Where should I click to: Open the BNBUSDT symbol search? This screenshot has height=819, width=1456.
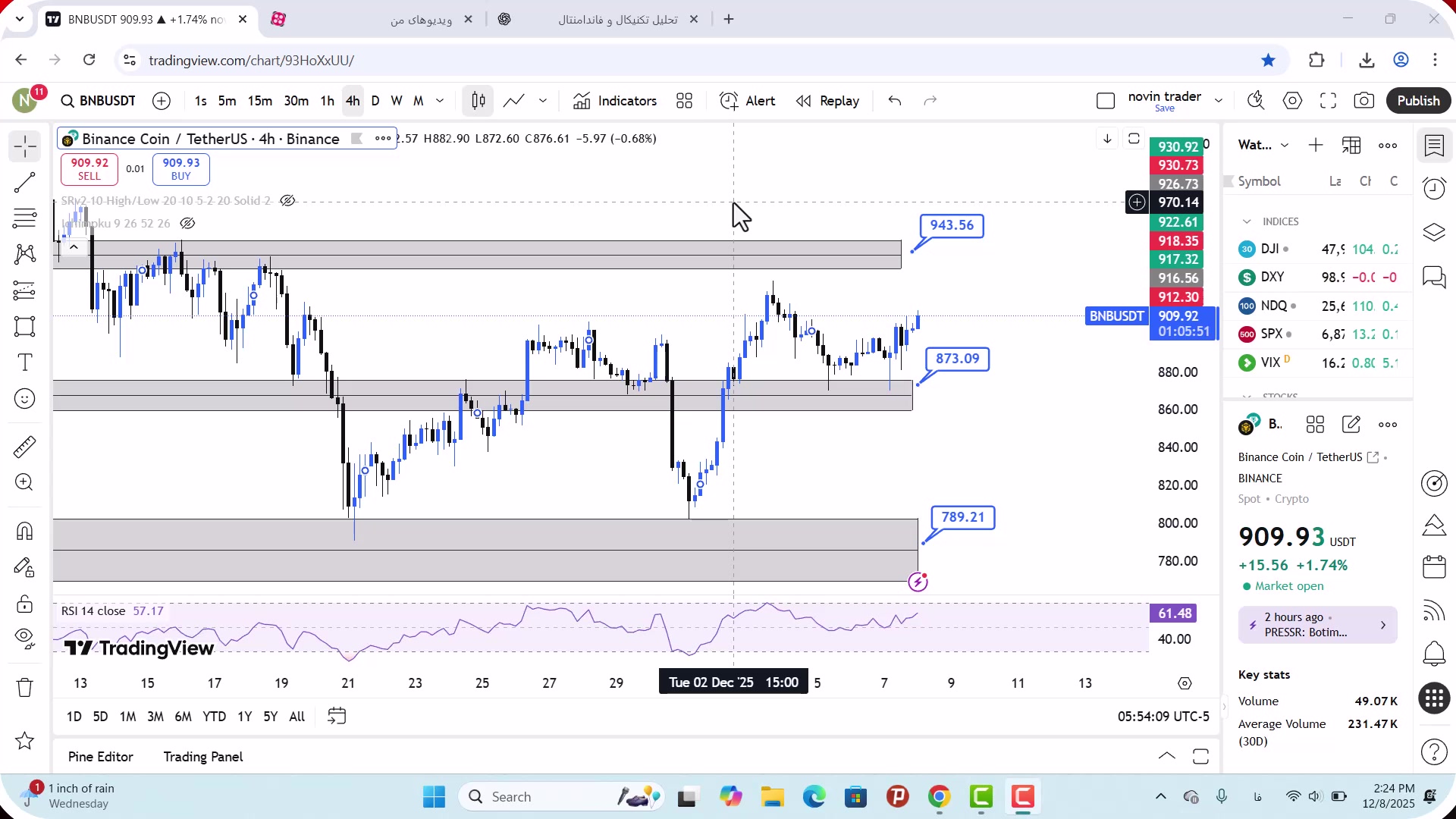pos(99,101)
